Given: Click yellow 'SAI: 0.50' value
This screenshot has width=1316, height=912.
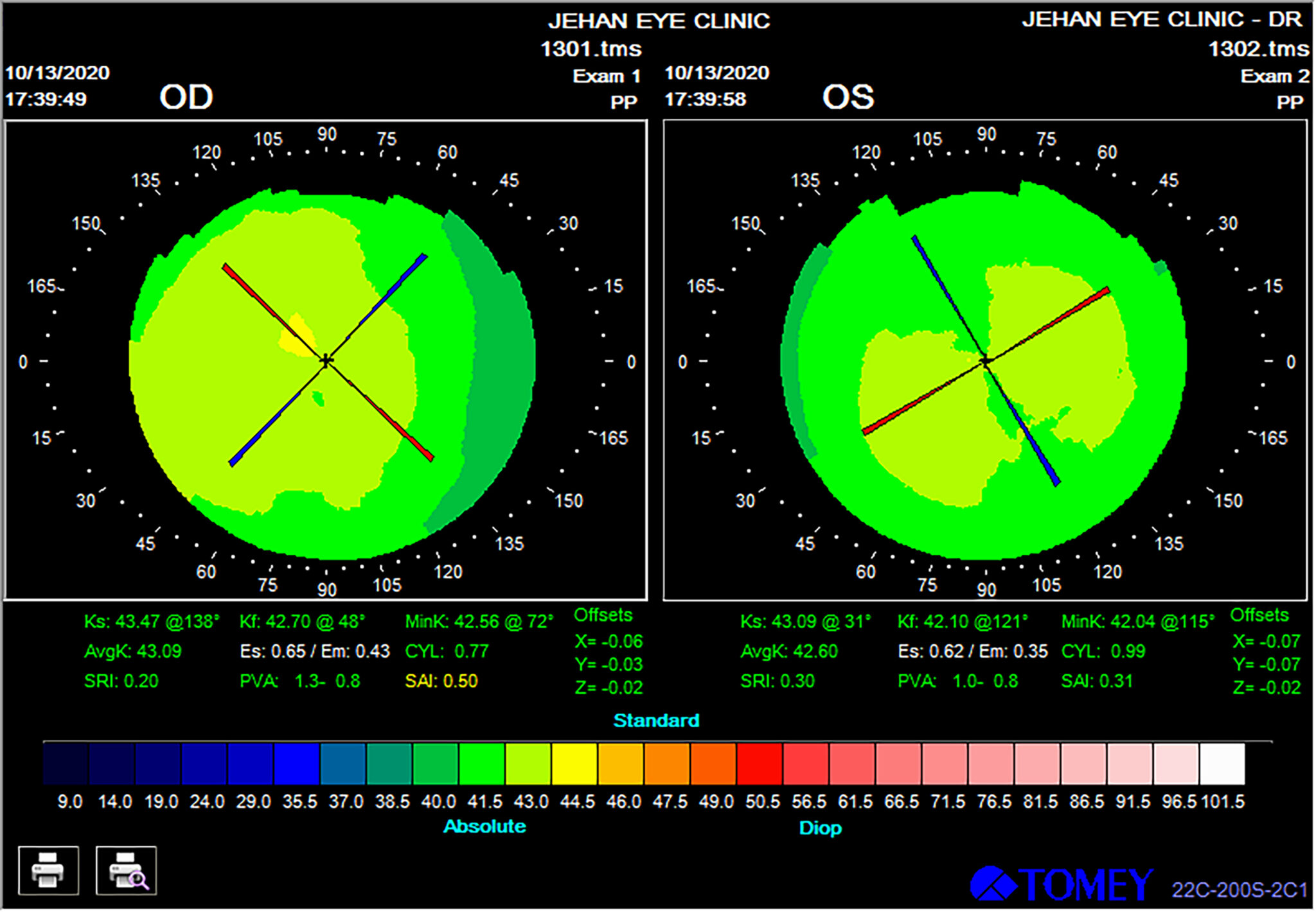Looking at the screenshot, I should pos(441,681).
